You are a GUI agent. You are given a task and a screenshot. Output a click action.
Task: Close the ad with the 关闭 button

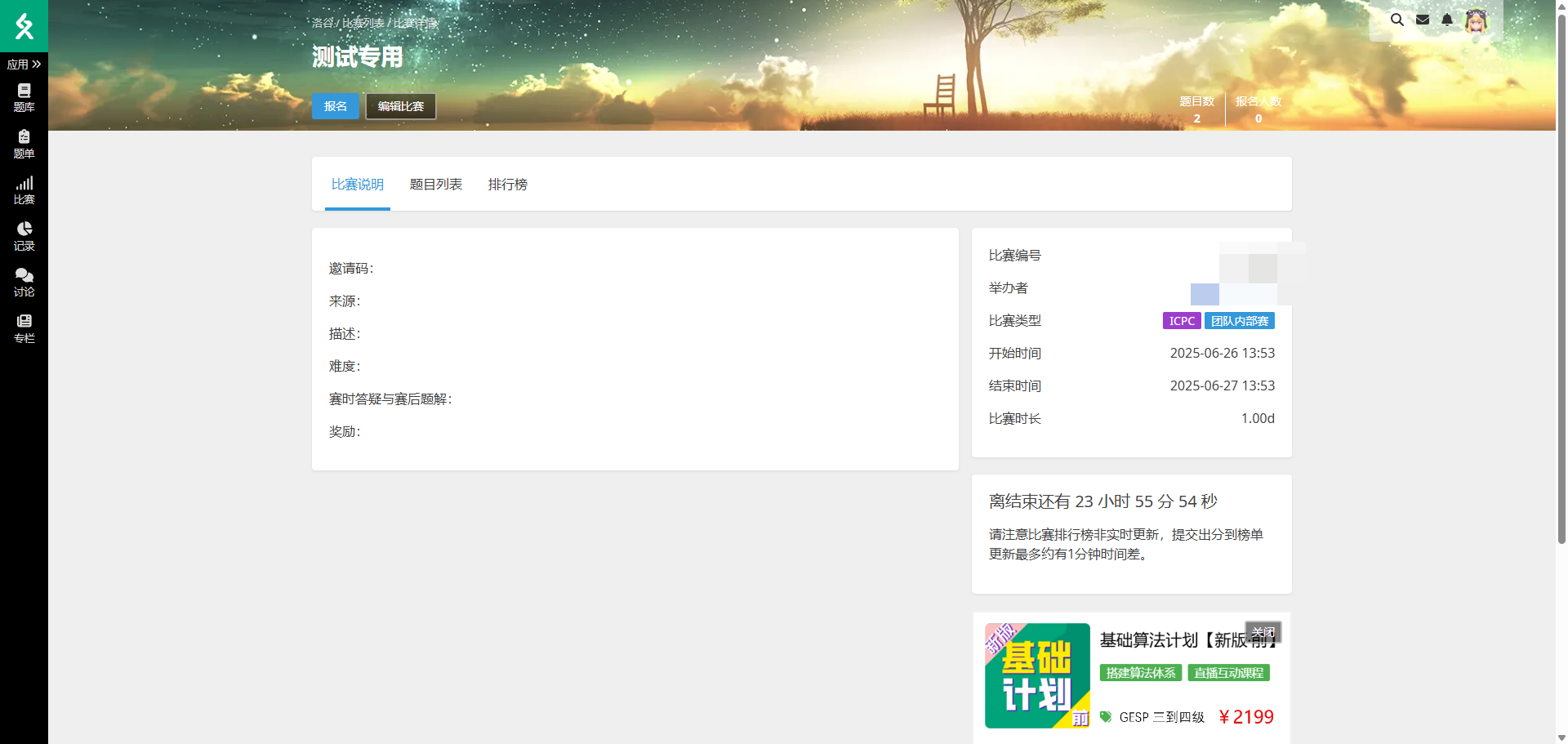[1263, 632]
